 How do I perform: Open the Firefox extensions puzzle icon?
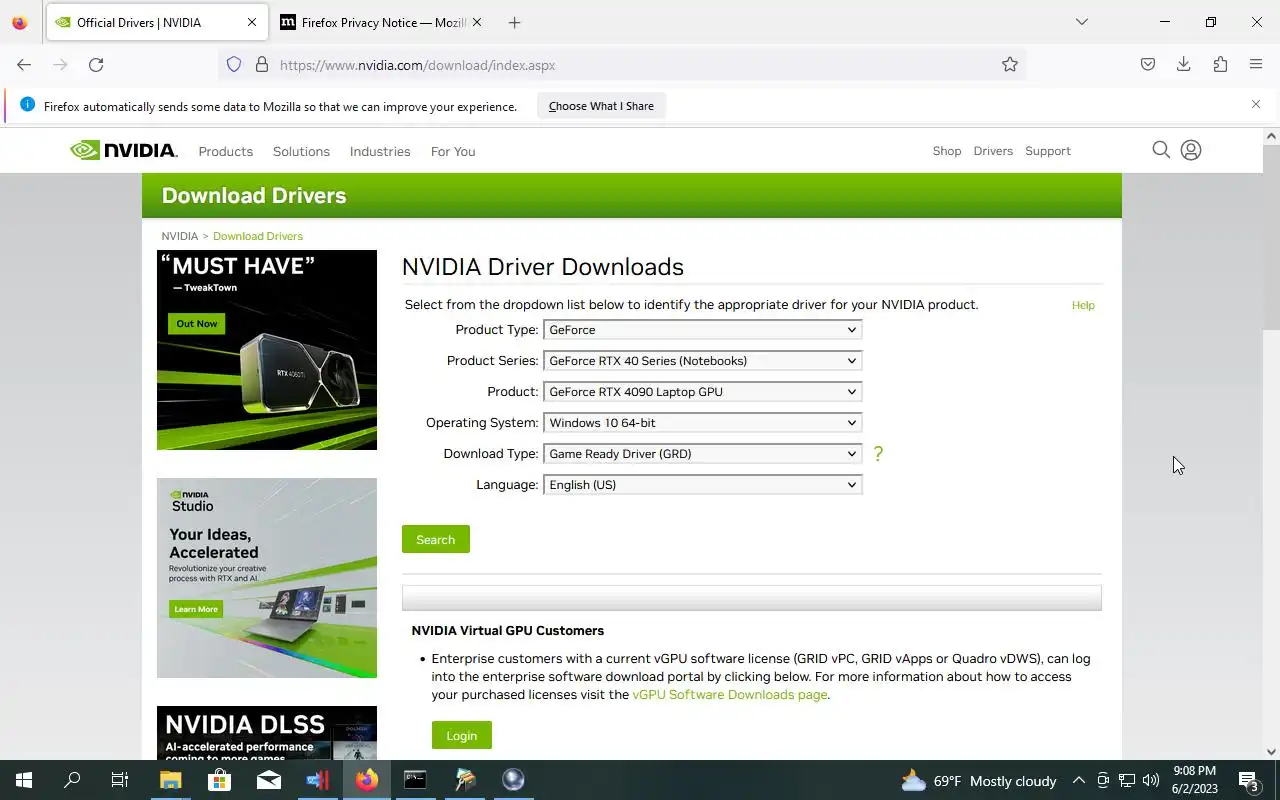click(x=1220, y=65)
